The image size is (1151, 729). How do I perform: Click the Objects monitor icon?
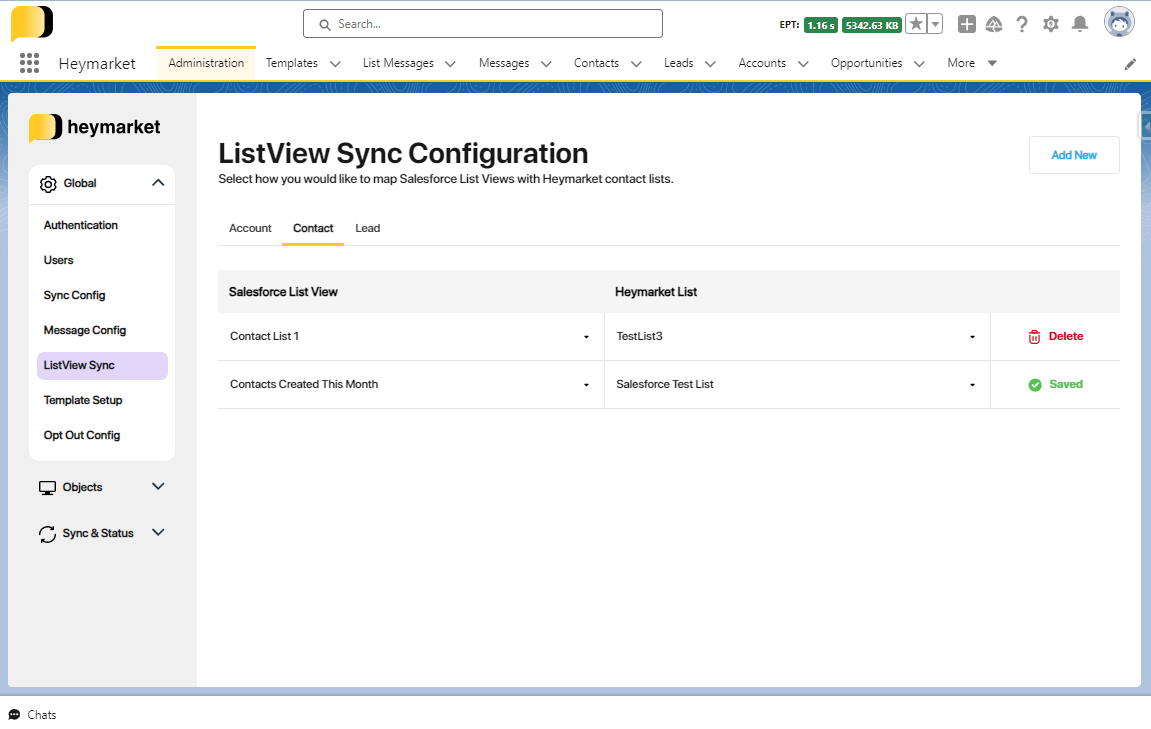point(47,488)
